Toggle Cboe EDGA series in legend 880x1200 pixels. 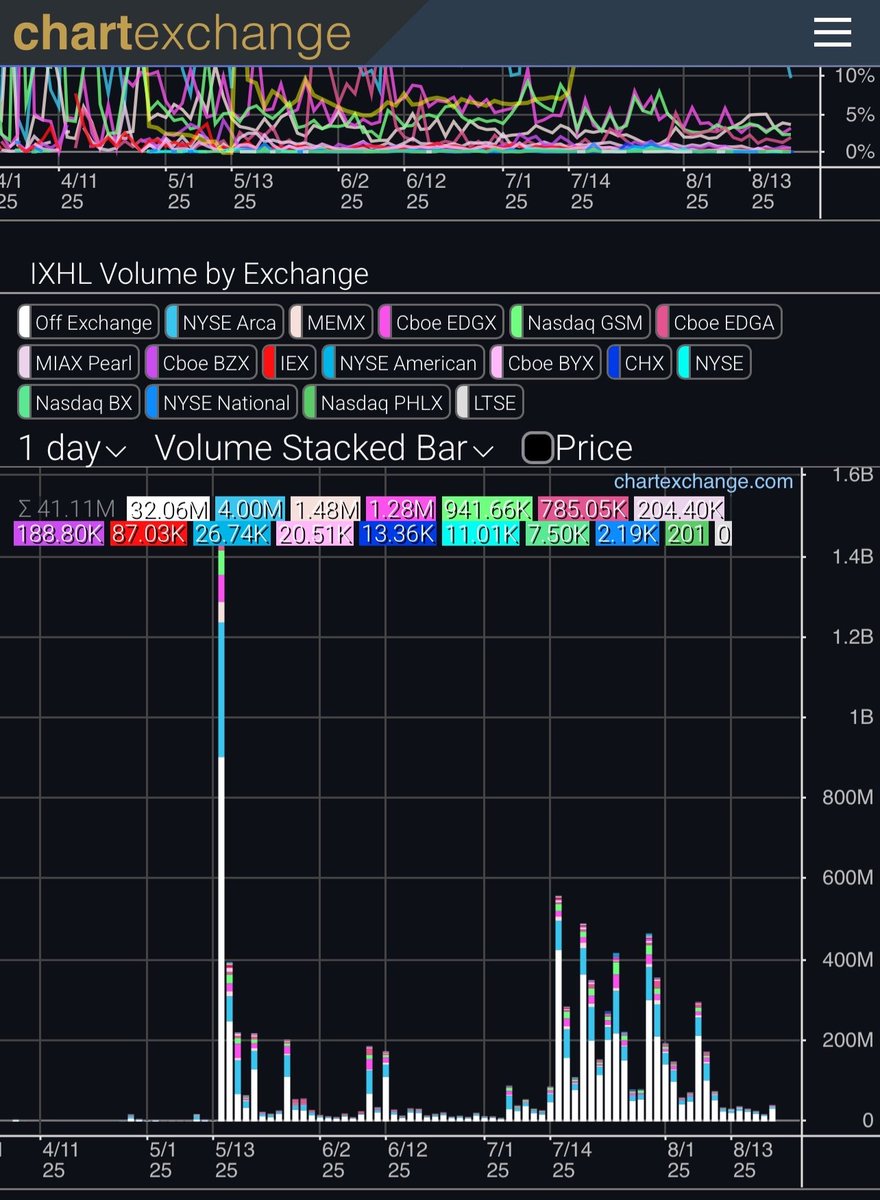(x=719, y=322)
